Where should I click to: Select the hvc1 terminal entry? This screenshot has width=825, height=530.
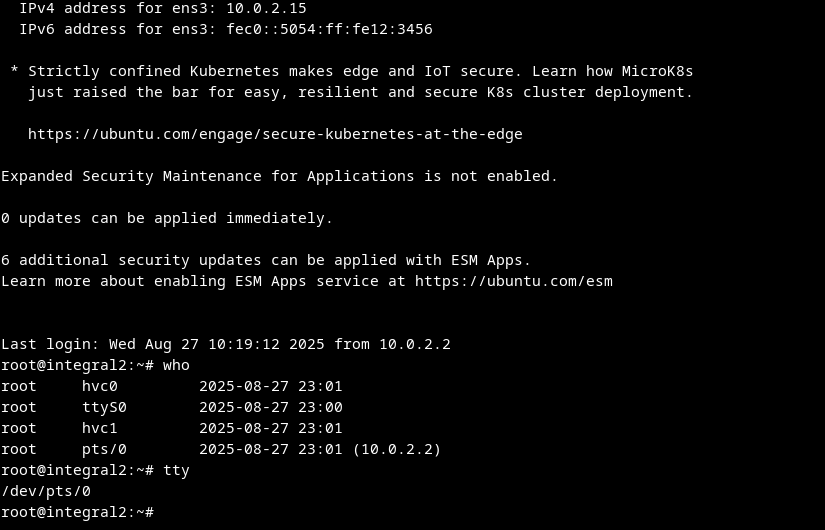pyautogui.click(x=100, y=428)
